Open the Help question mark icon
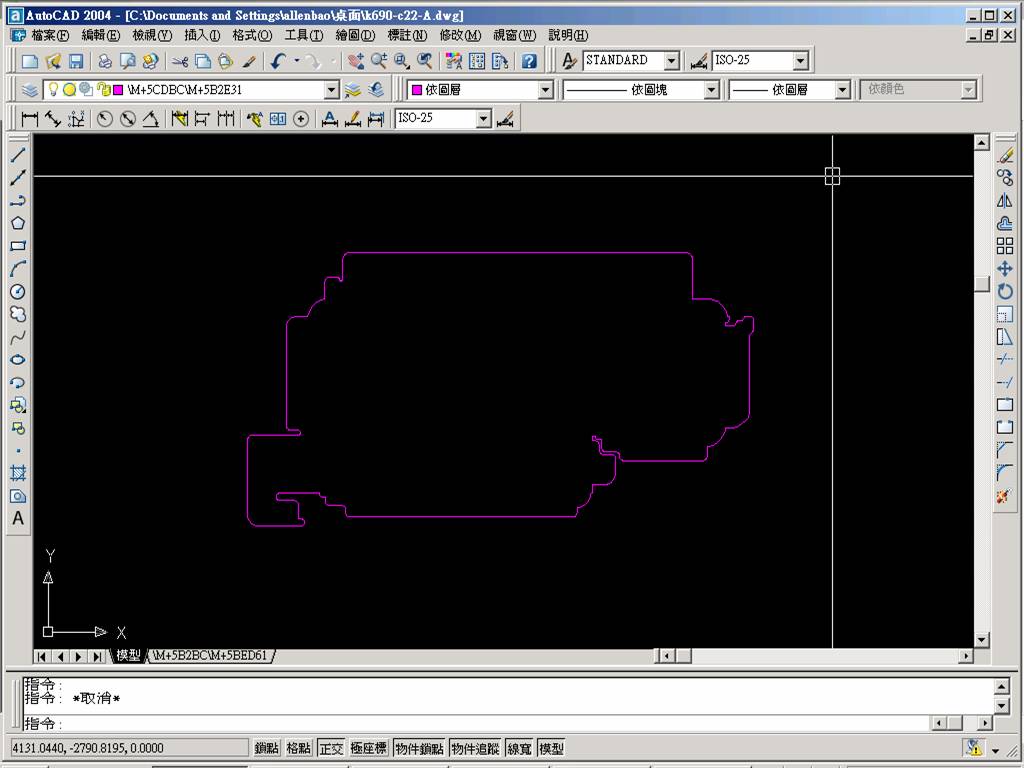The image size is (1024, 768). point(529,61)
